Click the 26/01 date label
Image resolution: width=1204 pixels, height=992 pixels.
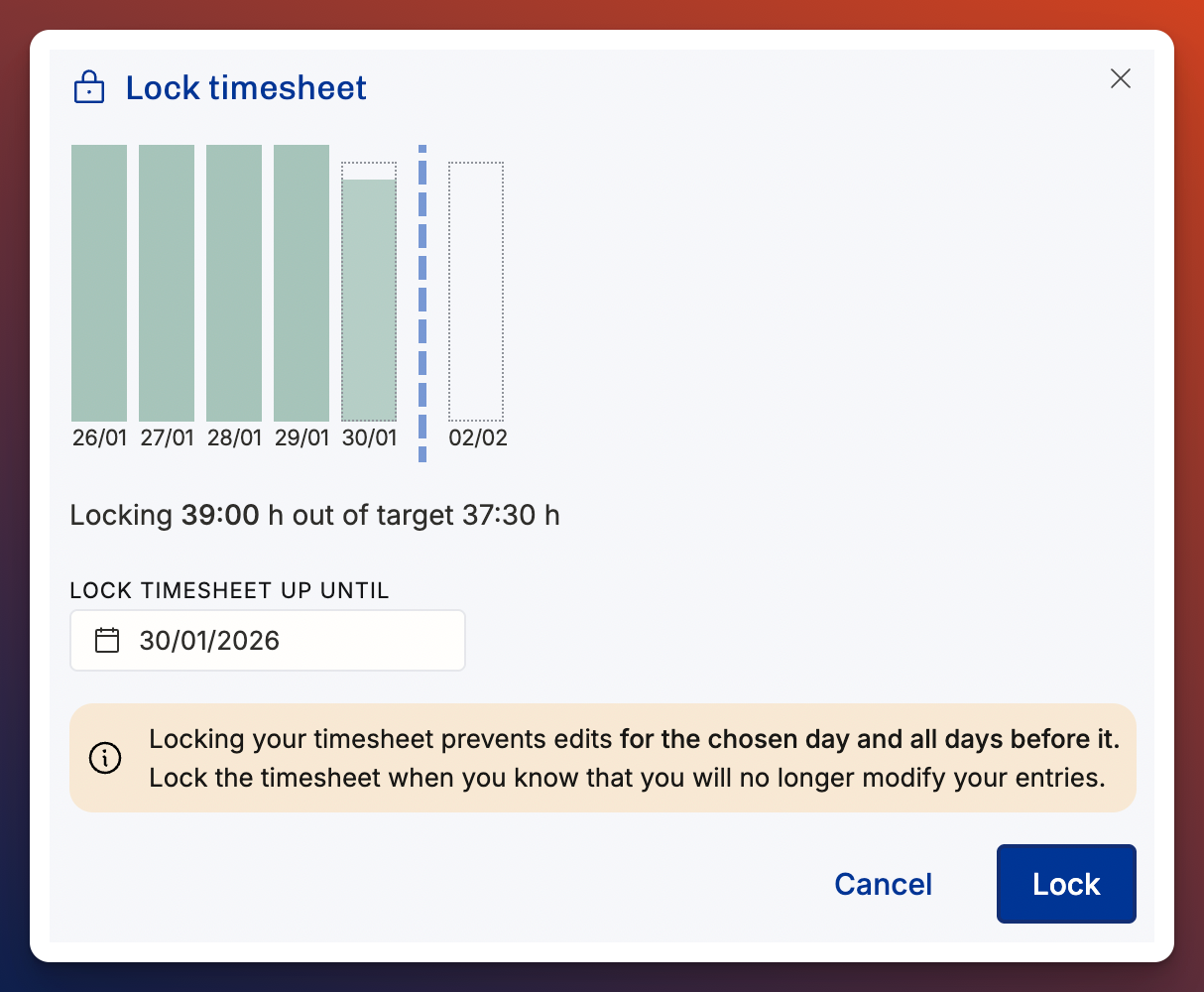tap(99, 437)
